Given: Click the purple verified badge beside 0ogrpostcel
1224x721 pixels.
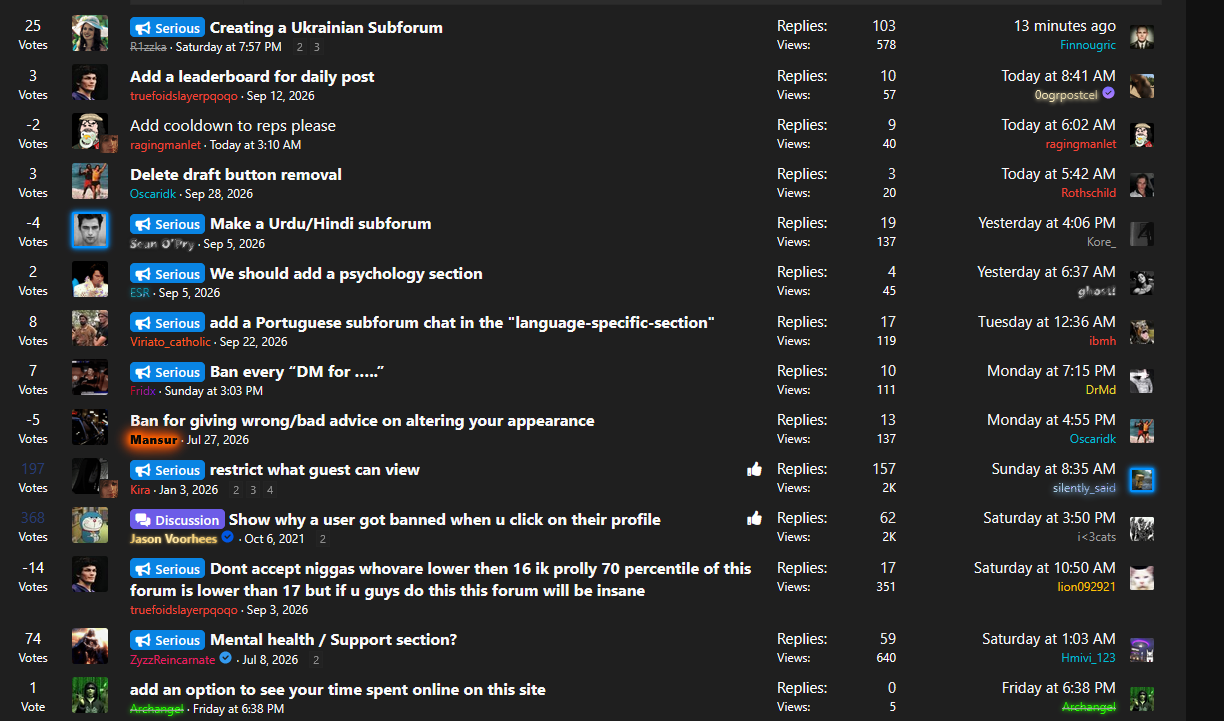Looking at the screenshot, I should point(1109,94).
